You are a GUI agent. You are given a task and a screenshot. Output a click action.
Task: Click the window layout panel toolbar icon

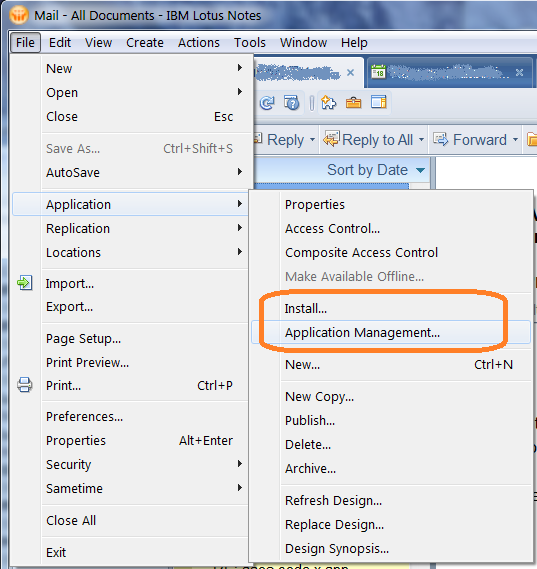pyautogui.click(x=378, y=102)
